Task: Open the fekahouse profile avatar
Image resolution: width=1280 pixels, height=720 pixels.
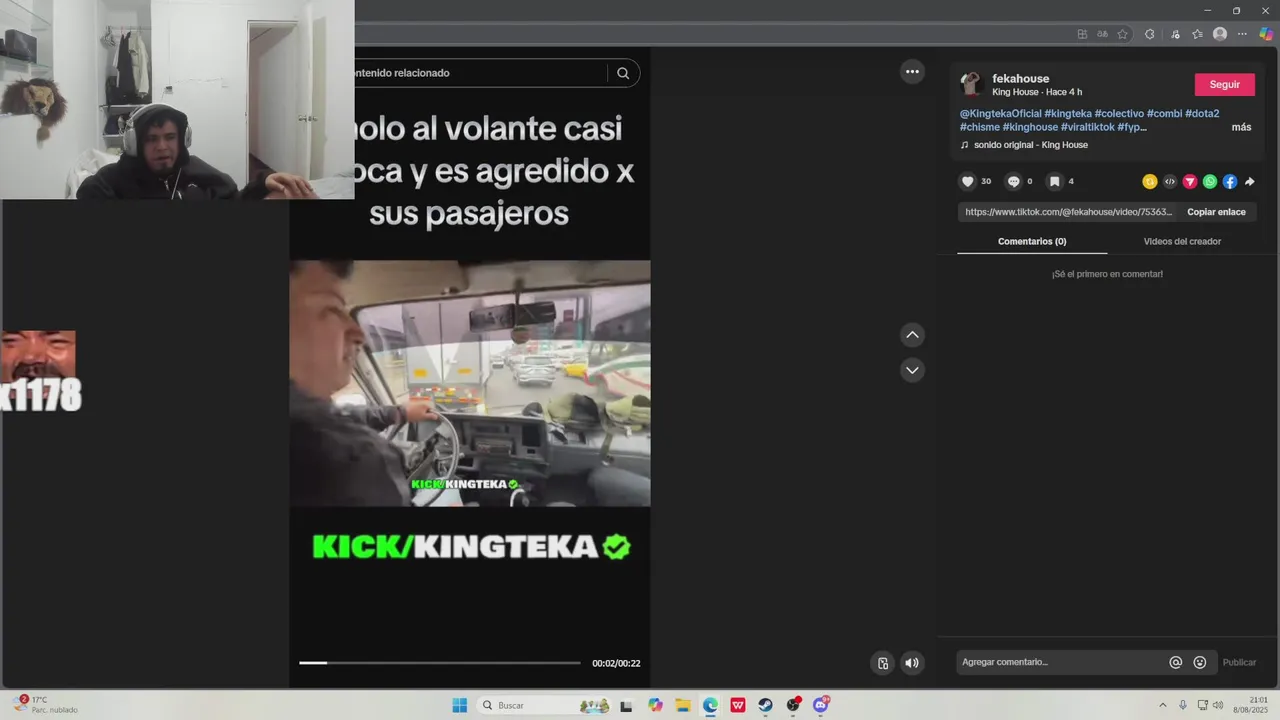Action: (971, 84)
